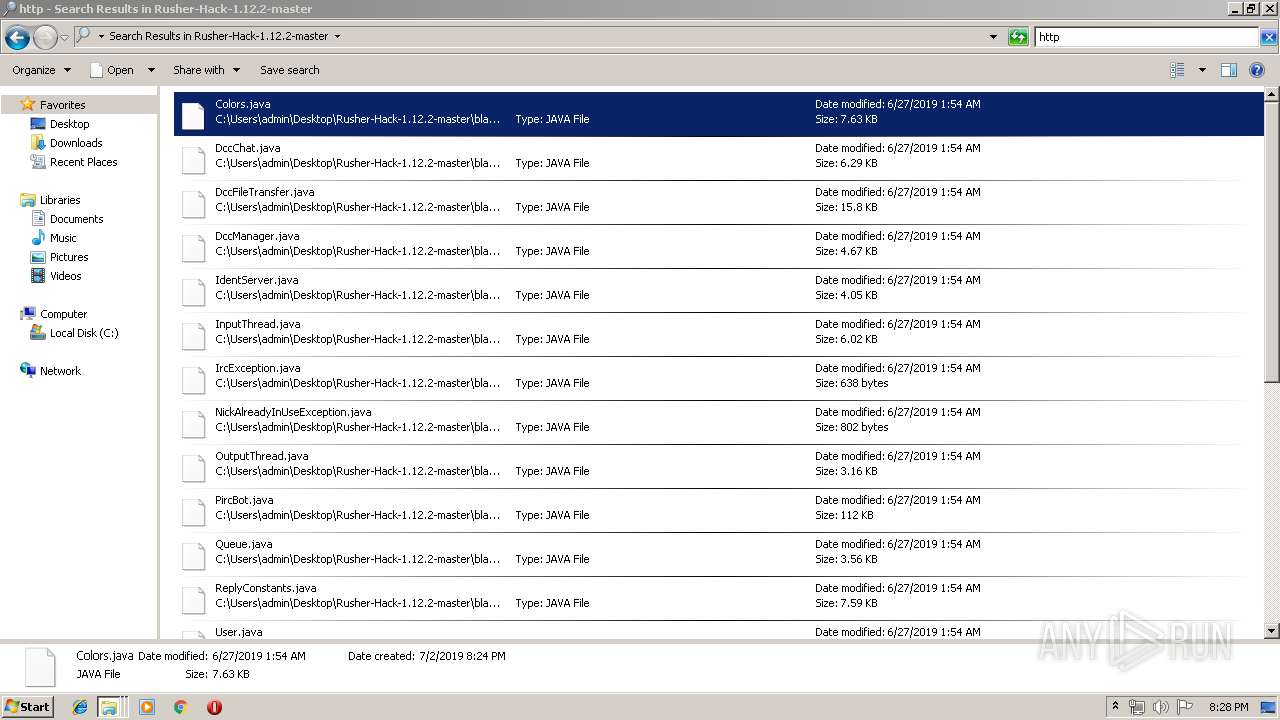Open the Organize menu
Screen dimensions: 1280x720
pyautogui.click(x=41, y=70)
